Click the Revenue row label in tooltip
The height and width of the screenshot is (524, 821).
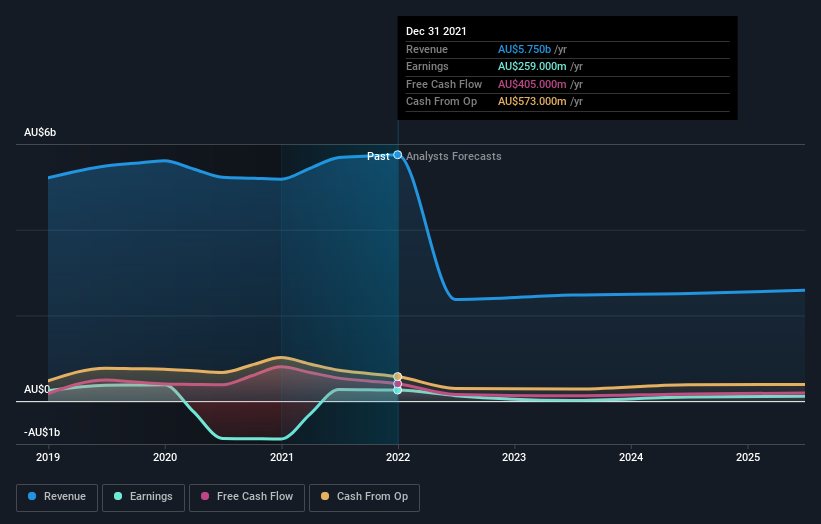[x=427, y=49]
